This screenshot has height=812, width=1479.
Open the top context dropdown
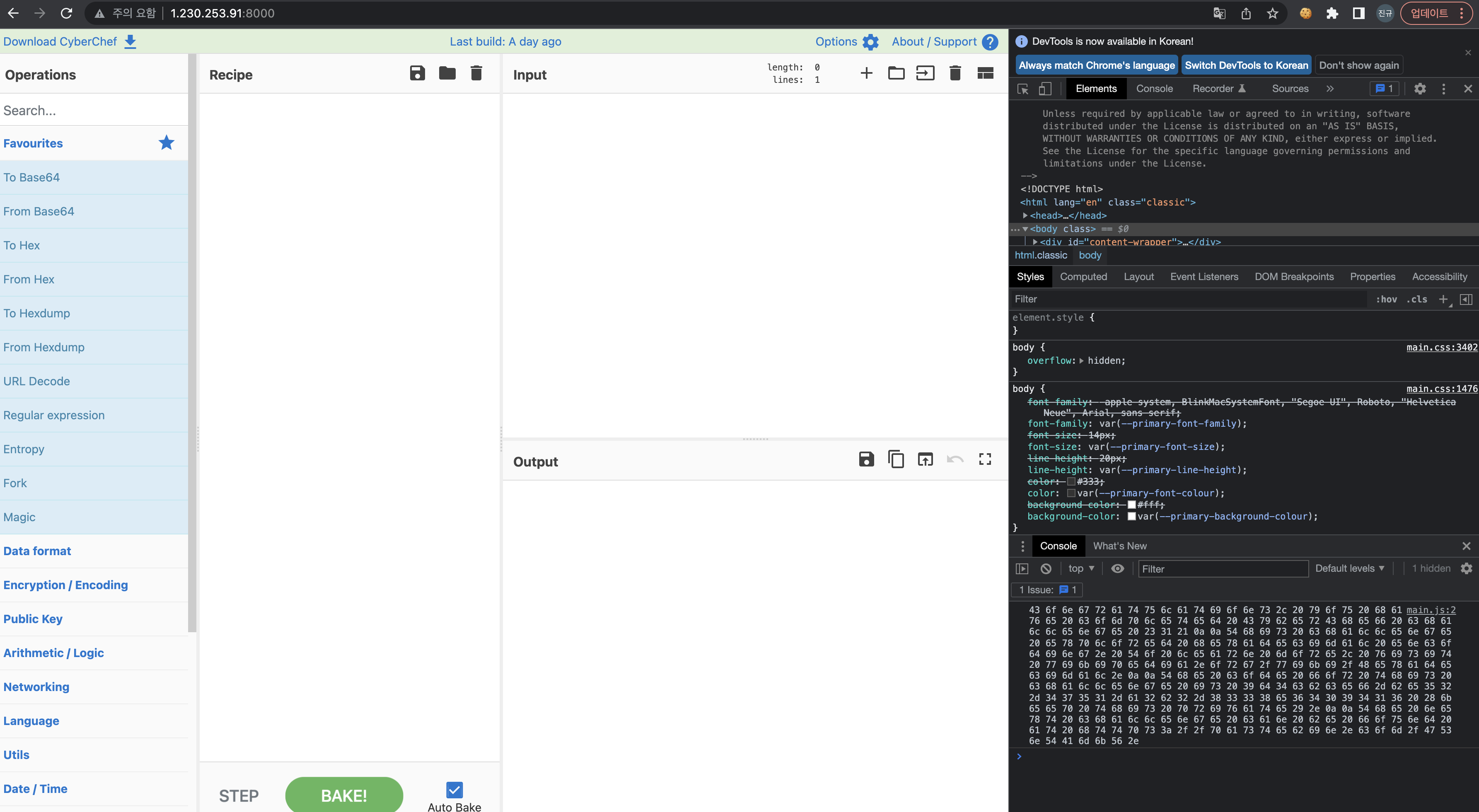[x=1081, y=568]
